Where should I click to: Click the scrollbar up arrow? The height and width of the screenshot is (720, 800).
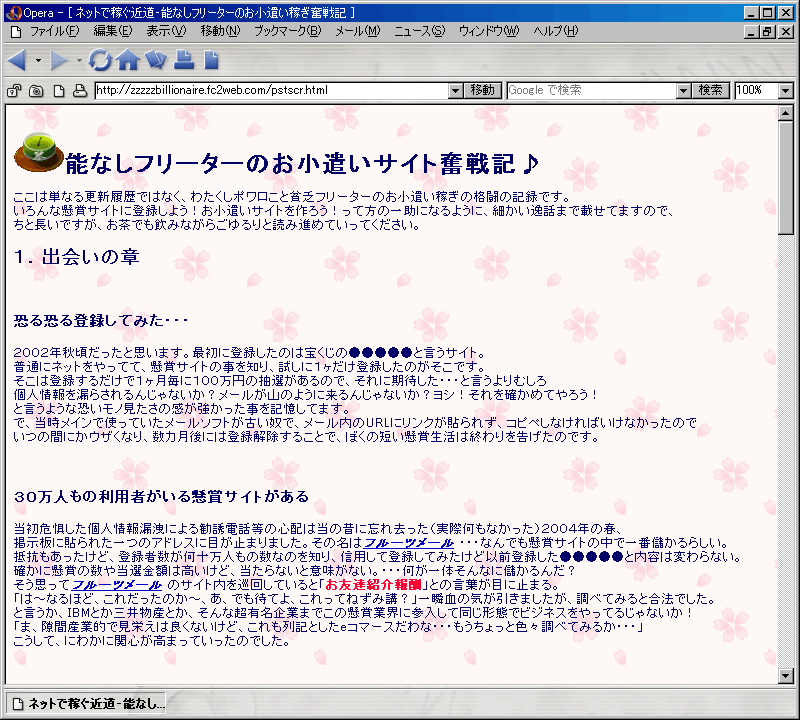point(786,114)
